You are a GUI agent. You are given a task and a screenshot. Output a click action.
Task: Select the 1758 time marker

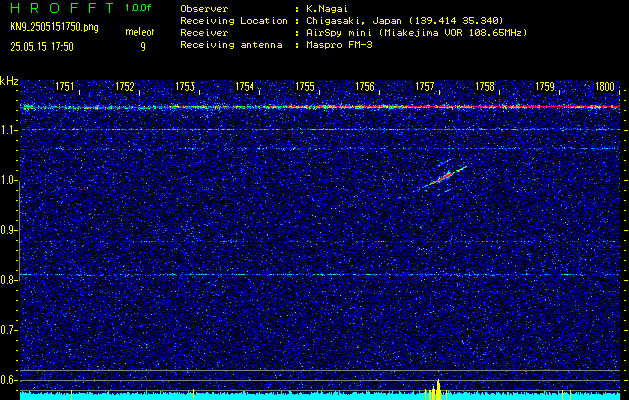(x=485, y=86)
